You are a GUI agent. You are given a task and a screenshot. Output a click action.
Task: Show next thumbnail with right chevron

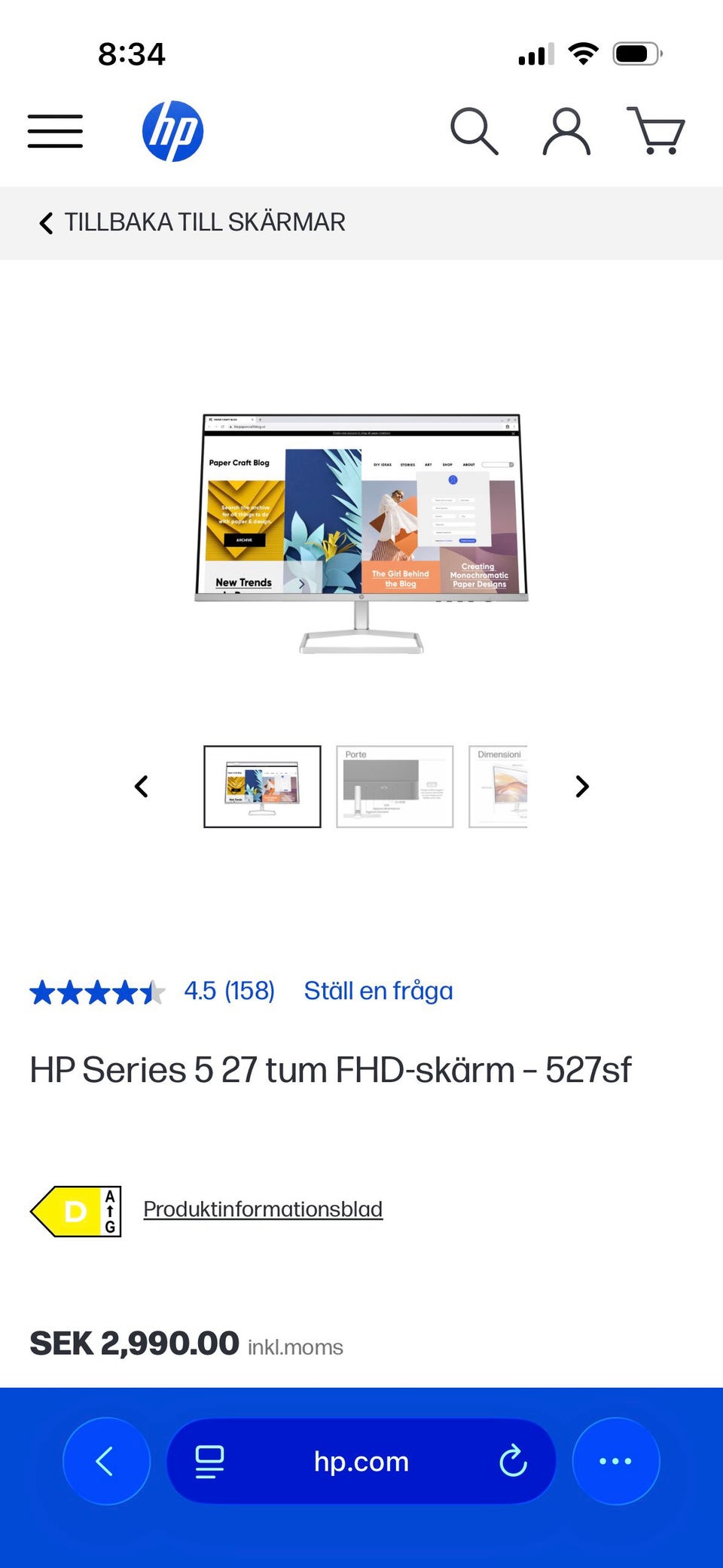(582, 787)
